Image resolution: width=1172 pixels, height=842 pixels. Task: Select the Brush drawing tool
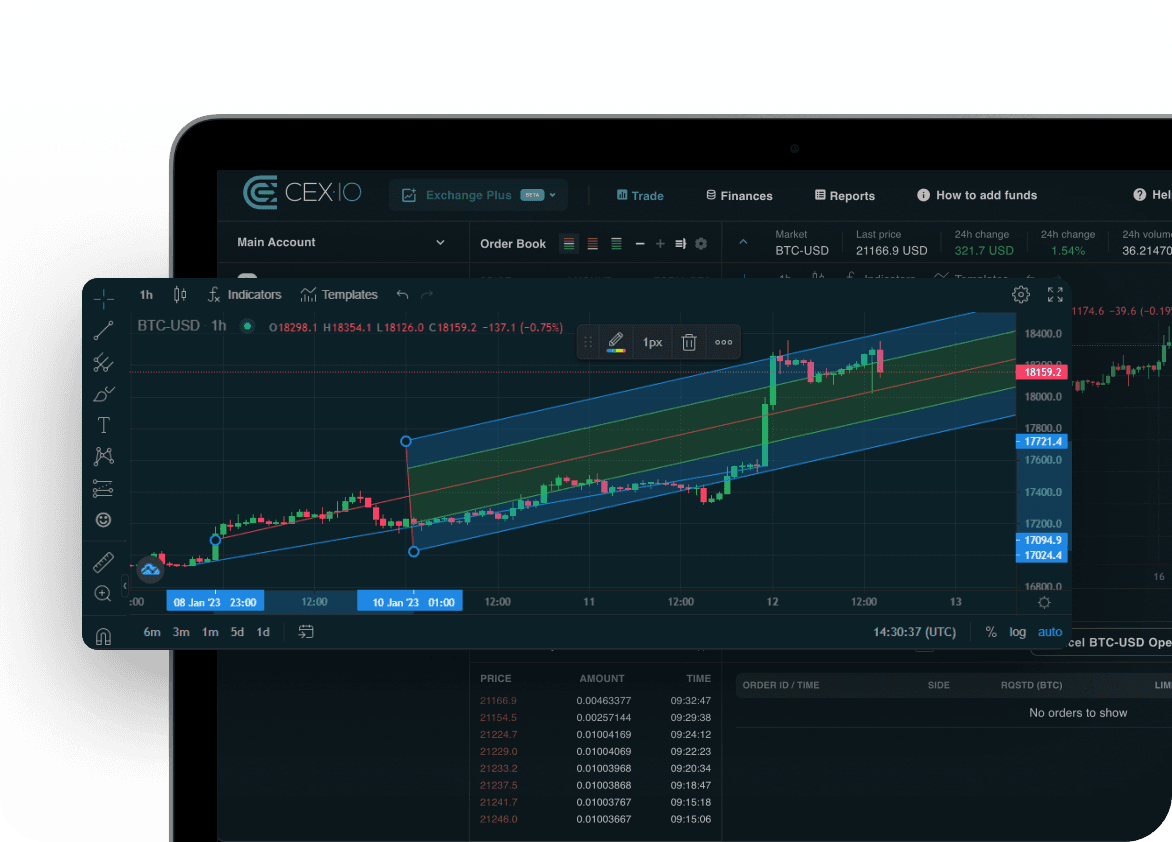click(x=103, y=394)
